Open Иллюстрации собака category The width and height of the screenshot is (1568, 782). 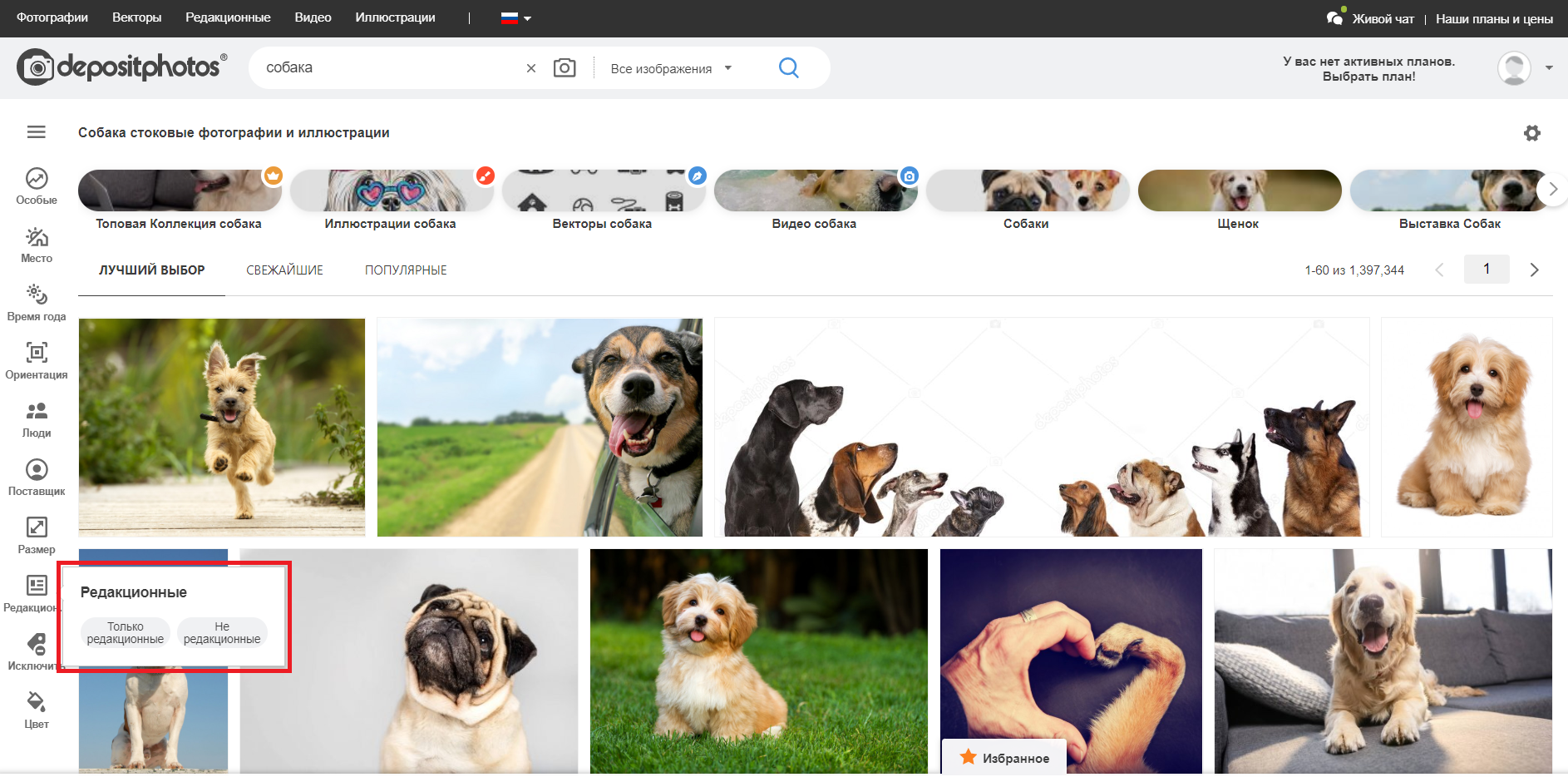tap(391, 200)
